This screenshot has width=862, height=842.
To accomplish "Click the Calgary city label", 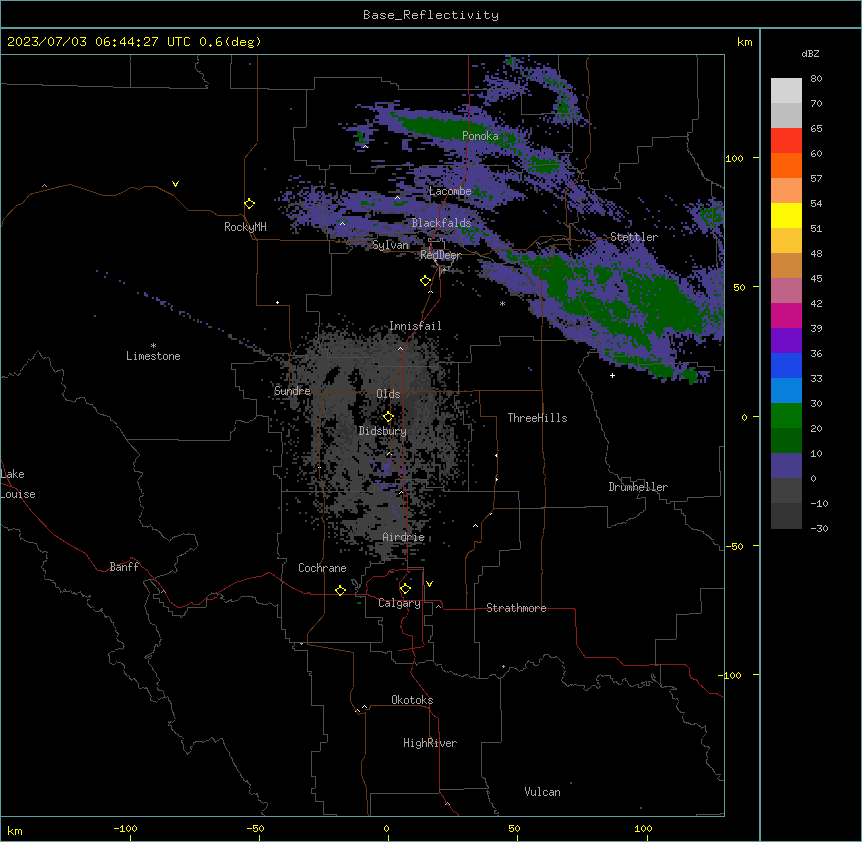I will (399, 603).
